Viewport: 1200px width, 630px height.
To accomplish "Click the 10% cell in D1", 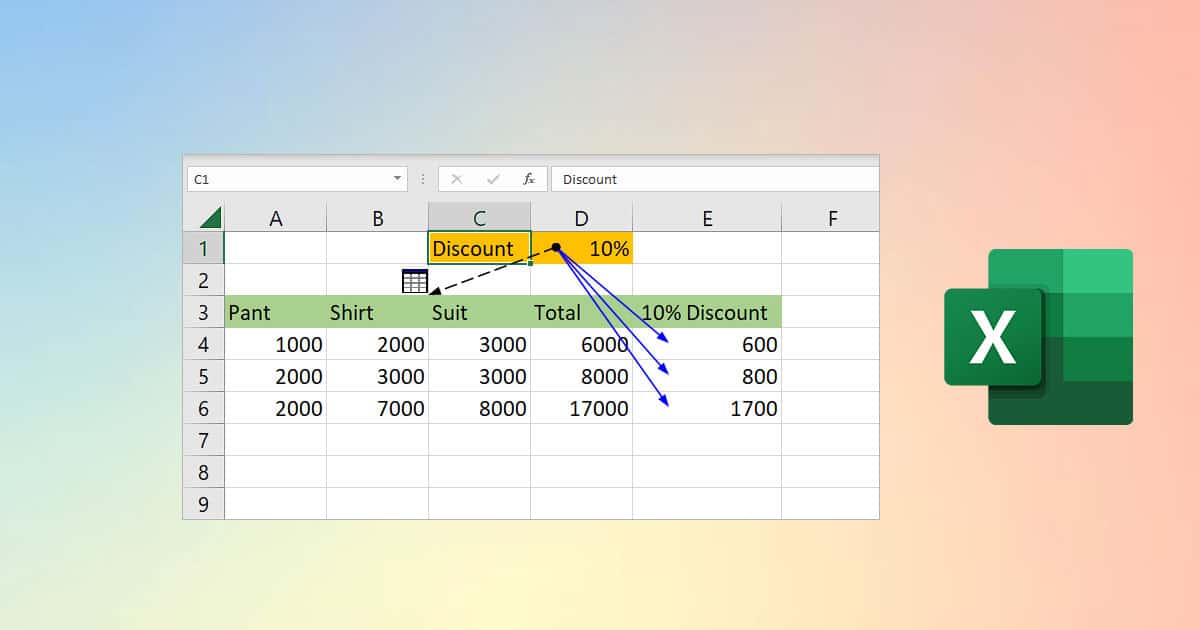I will coord(582,248).
